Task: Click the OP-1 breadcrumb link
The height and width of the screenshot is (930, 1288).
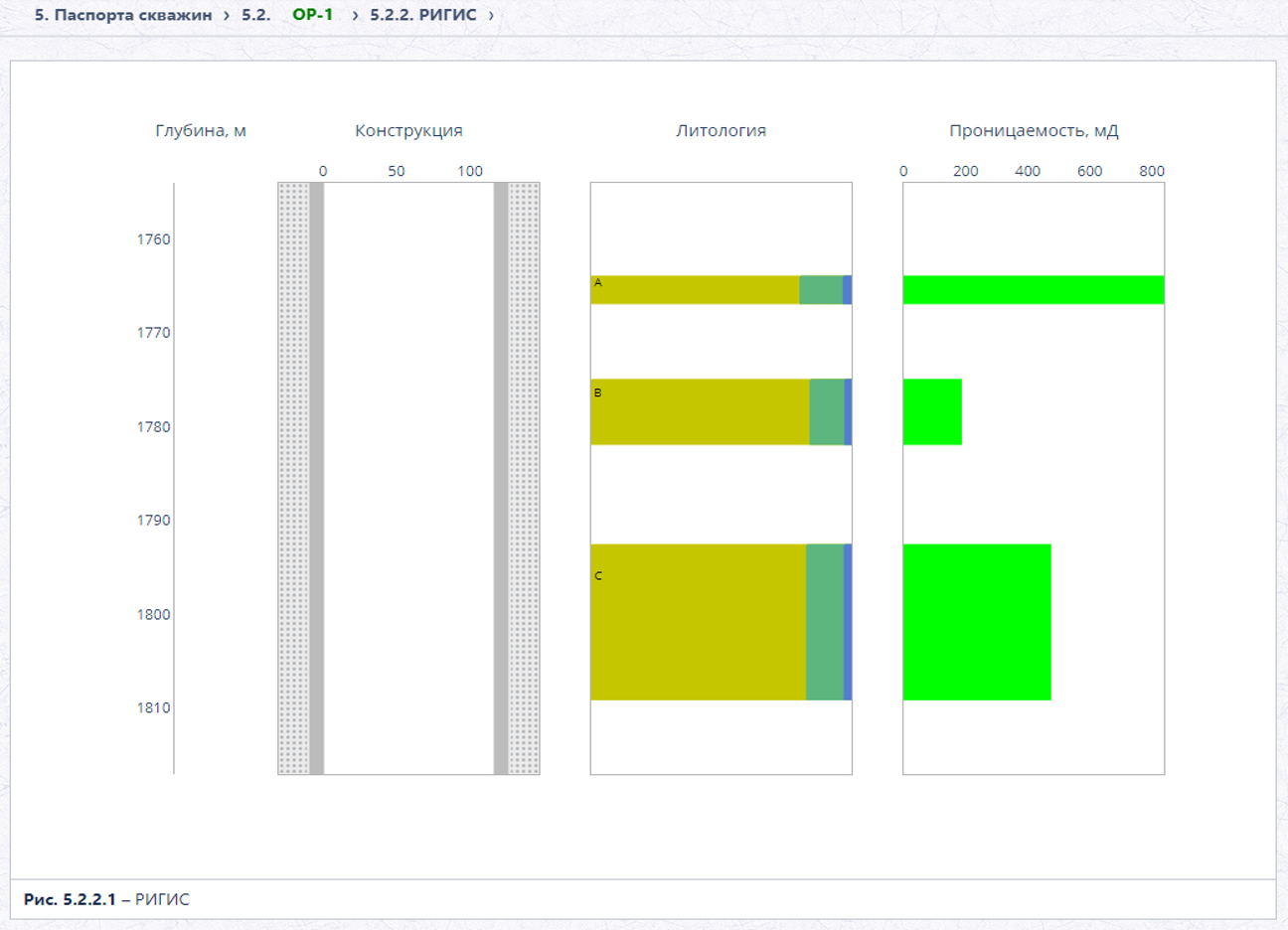Action: pos(313,15)
